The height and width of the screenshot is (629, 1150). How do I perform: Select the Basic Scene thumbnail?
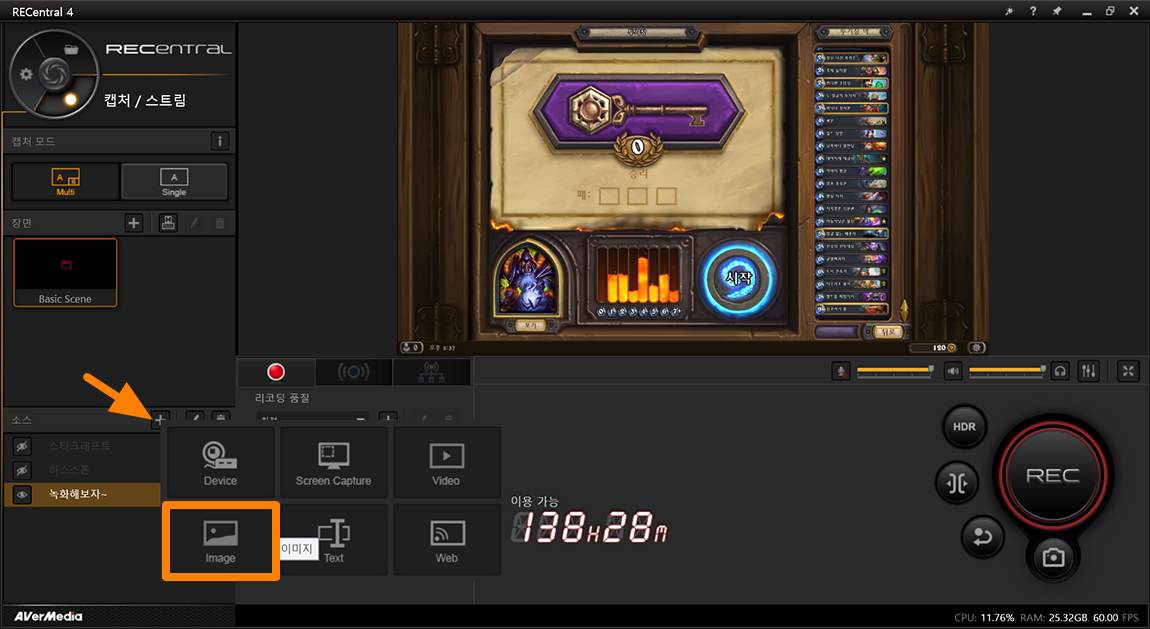(65, 272)
